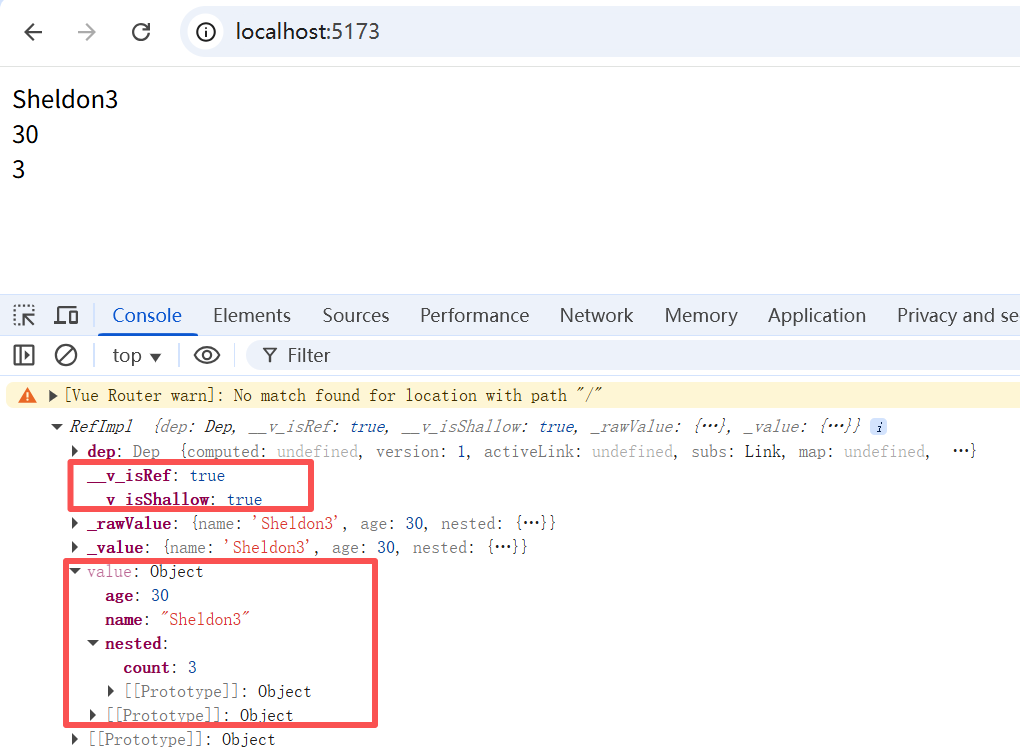1020x753 pixels.
Task: Click the ellipsis at end of dep row
Action: (x=962, y=451)
